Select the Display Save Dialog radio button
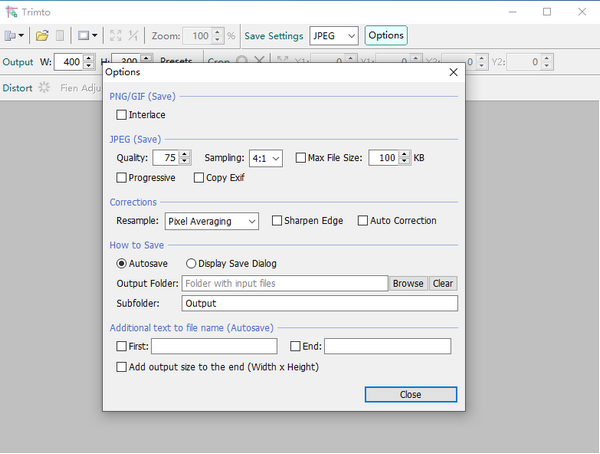The height and width of the screenshot is (454, 600). click(x=192, y=264)
